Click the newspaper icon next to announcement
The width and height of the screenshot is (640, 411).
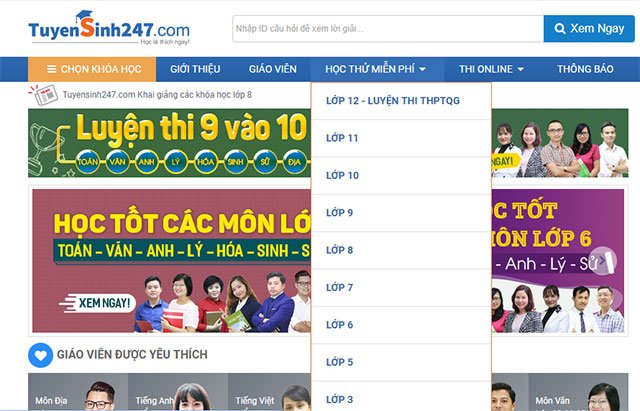pos(43,95)
